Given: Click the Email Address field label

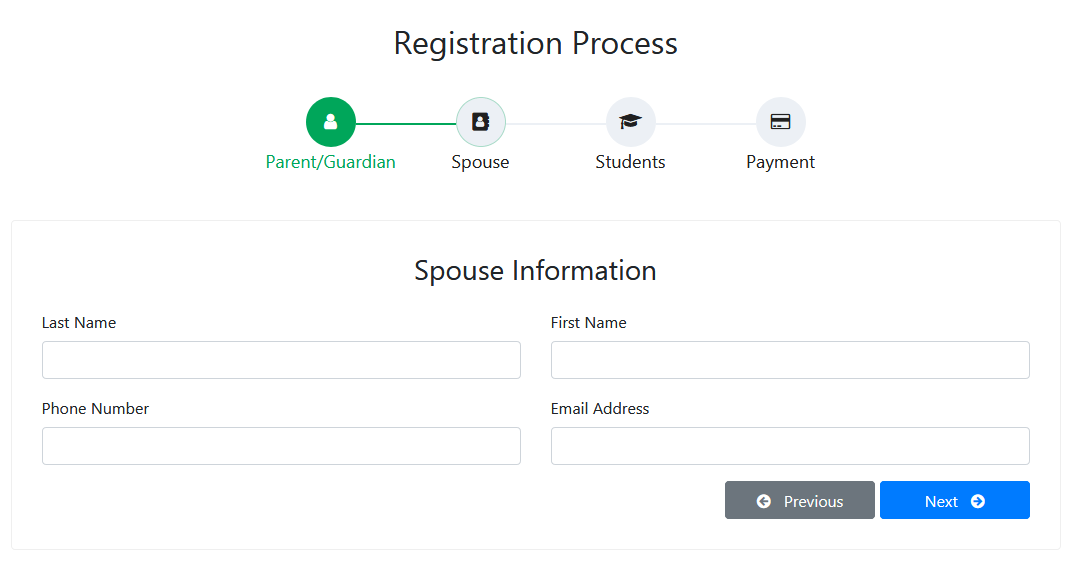Looking at the screenshot, I should pos(599,409).
